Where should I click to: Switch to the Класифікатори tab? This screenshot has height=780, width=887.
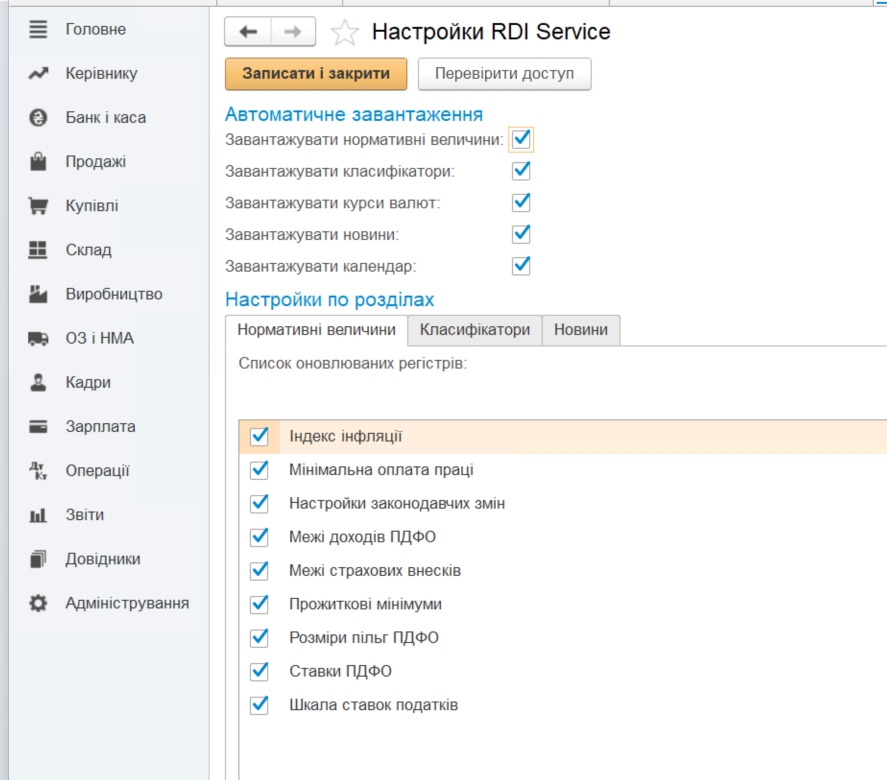474,330
